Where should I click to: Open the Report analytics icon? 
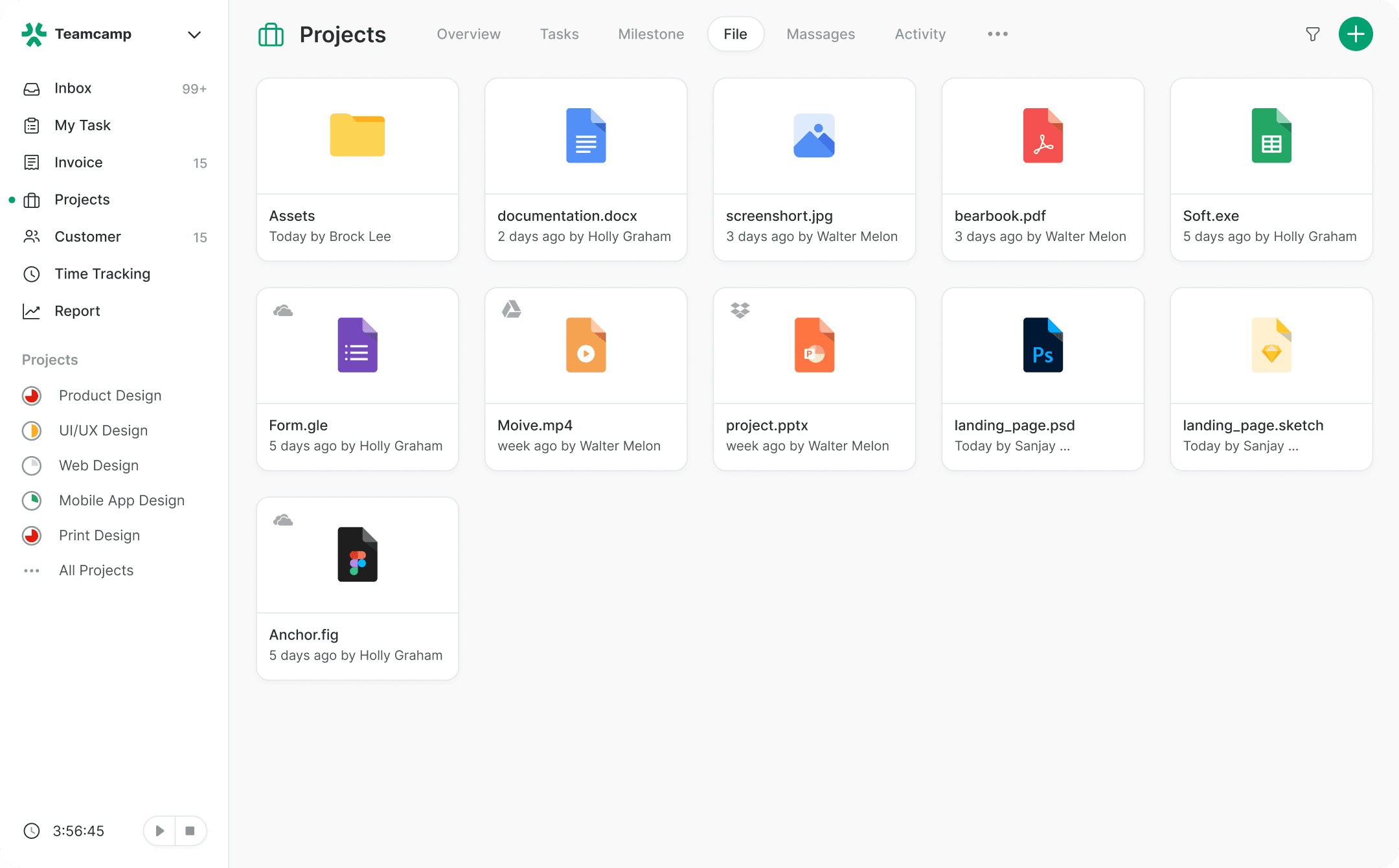click(x=32, y=311)
